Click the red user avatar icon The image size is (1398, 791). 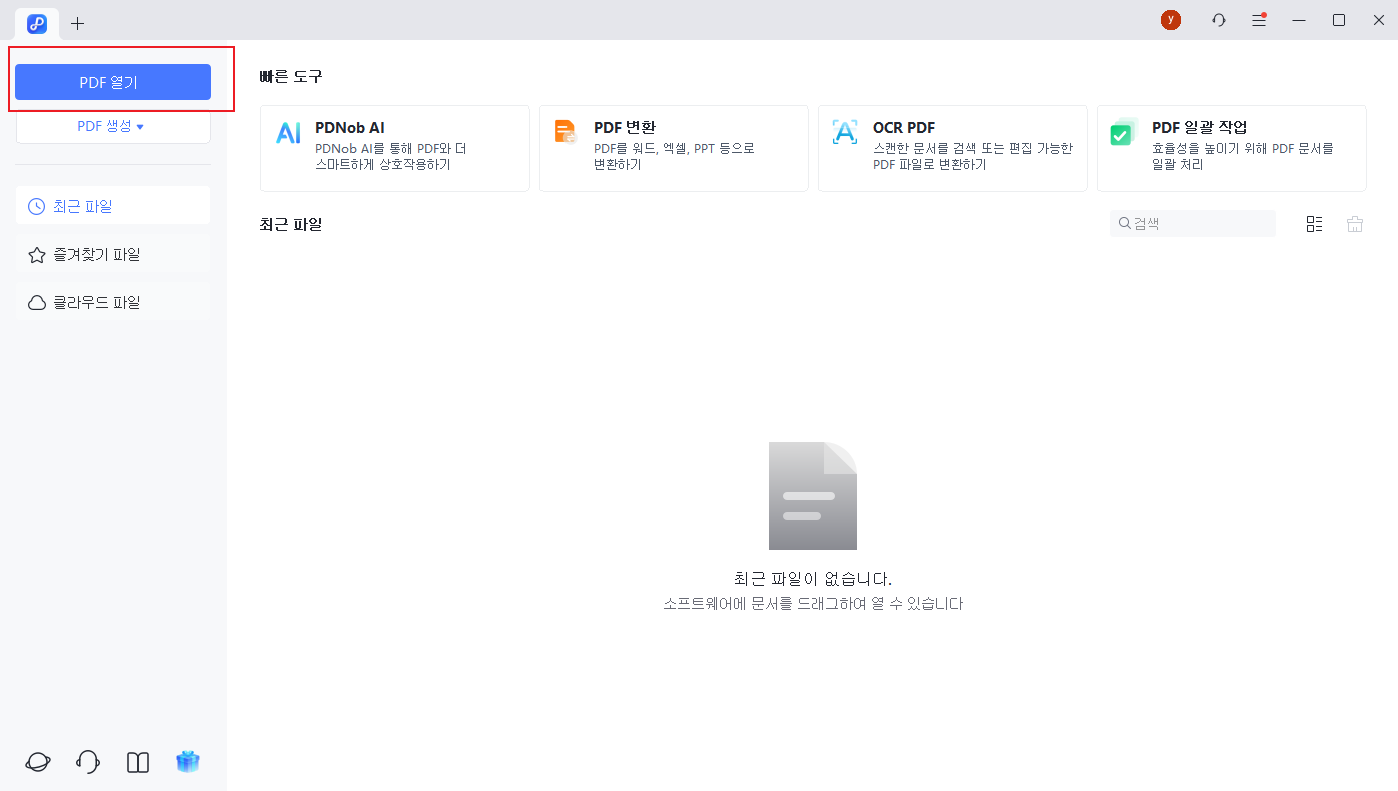tap(1170, 19)
